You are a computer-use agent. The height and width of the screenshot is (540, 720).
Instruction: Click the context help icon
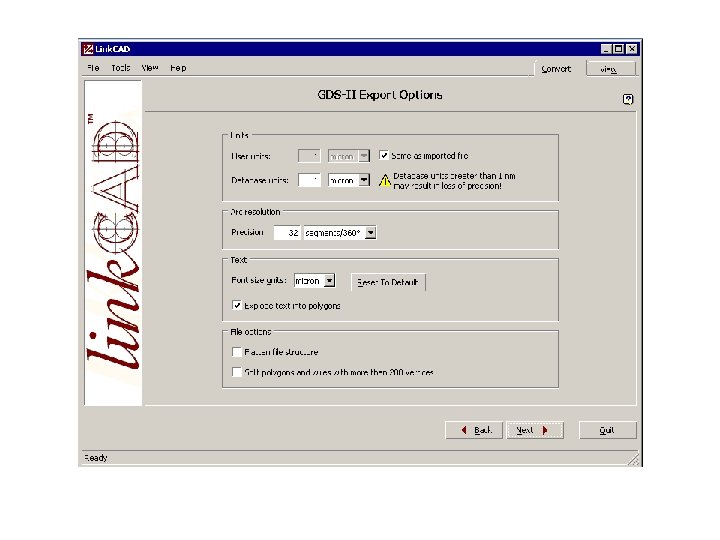tap(628, 99)
